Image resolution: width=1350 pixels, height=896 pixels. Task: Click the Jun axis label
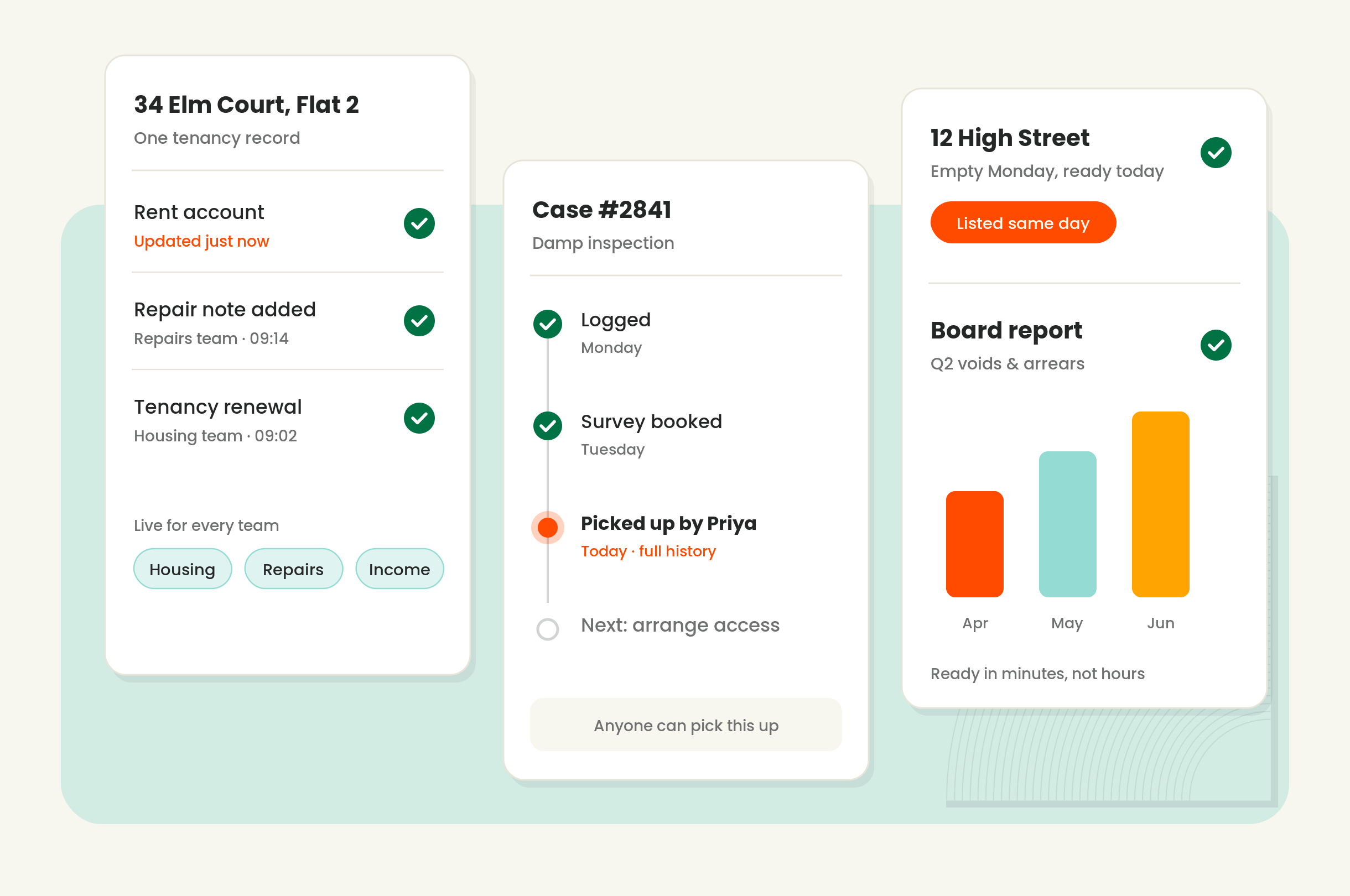pyautogui.click(x=1160, y=623)
